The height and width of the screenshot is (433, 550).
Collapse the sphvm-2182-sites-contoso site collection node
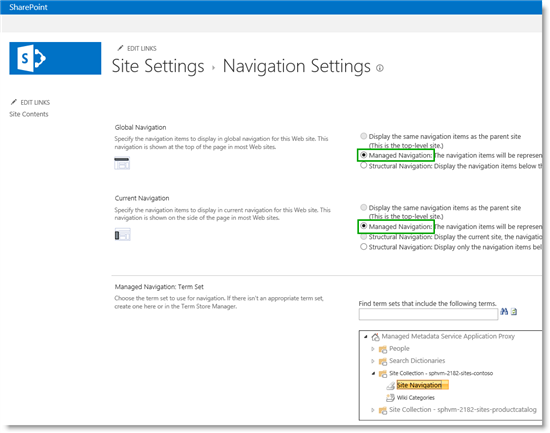[373, 373]
